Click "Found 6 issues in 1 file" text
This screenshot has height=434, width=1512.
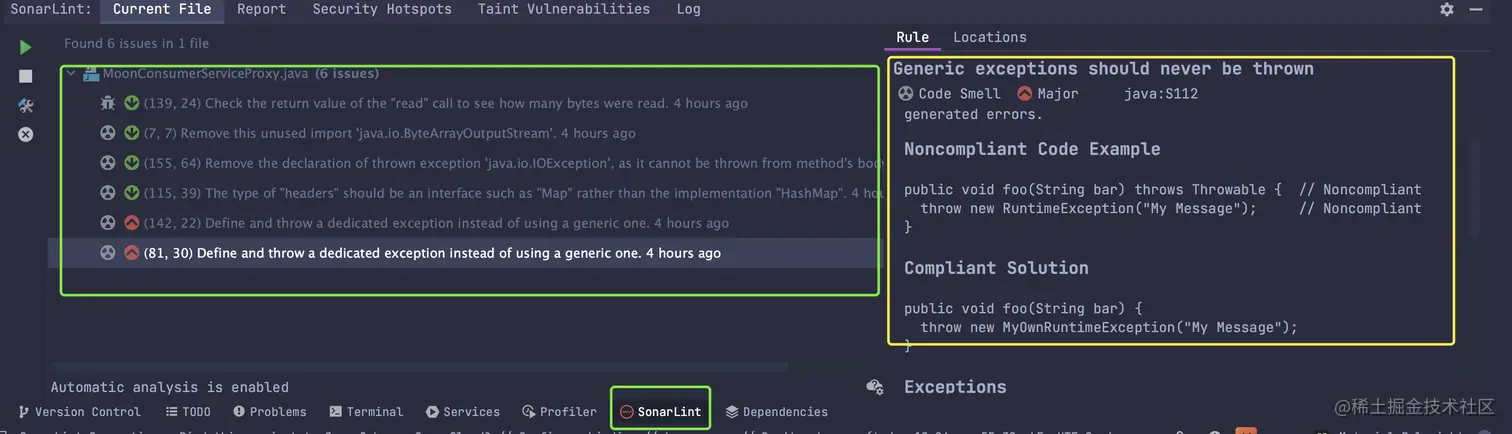pyautogui.click(x=137, y=43)
